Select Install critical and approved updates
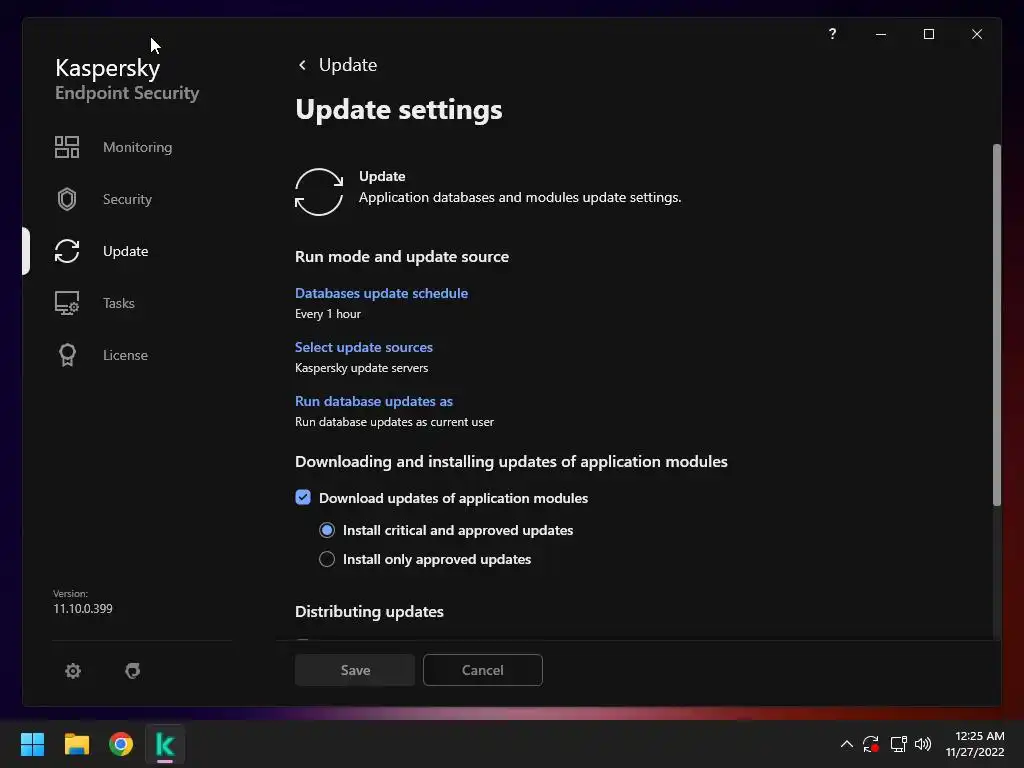1024x768 pixels. [x=327, y=530]
